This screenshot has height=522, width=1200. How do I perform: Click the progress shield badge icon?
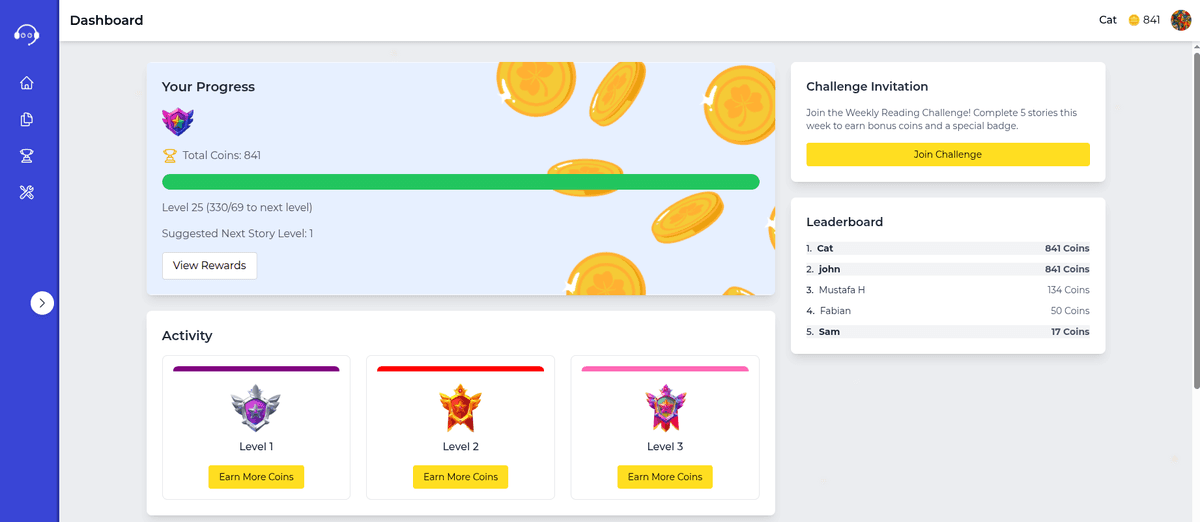click(178, 122)
